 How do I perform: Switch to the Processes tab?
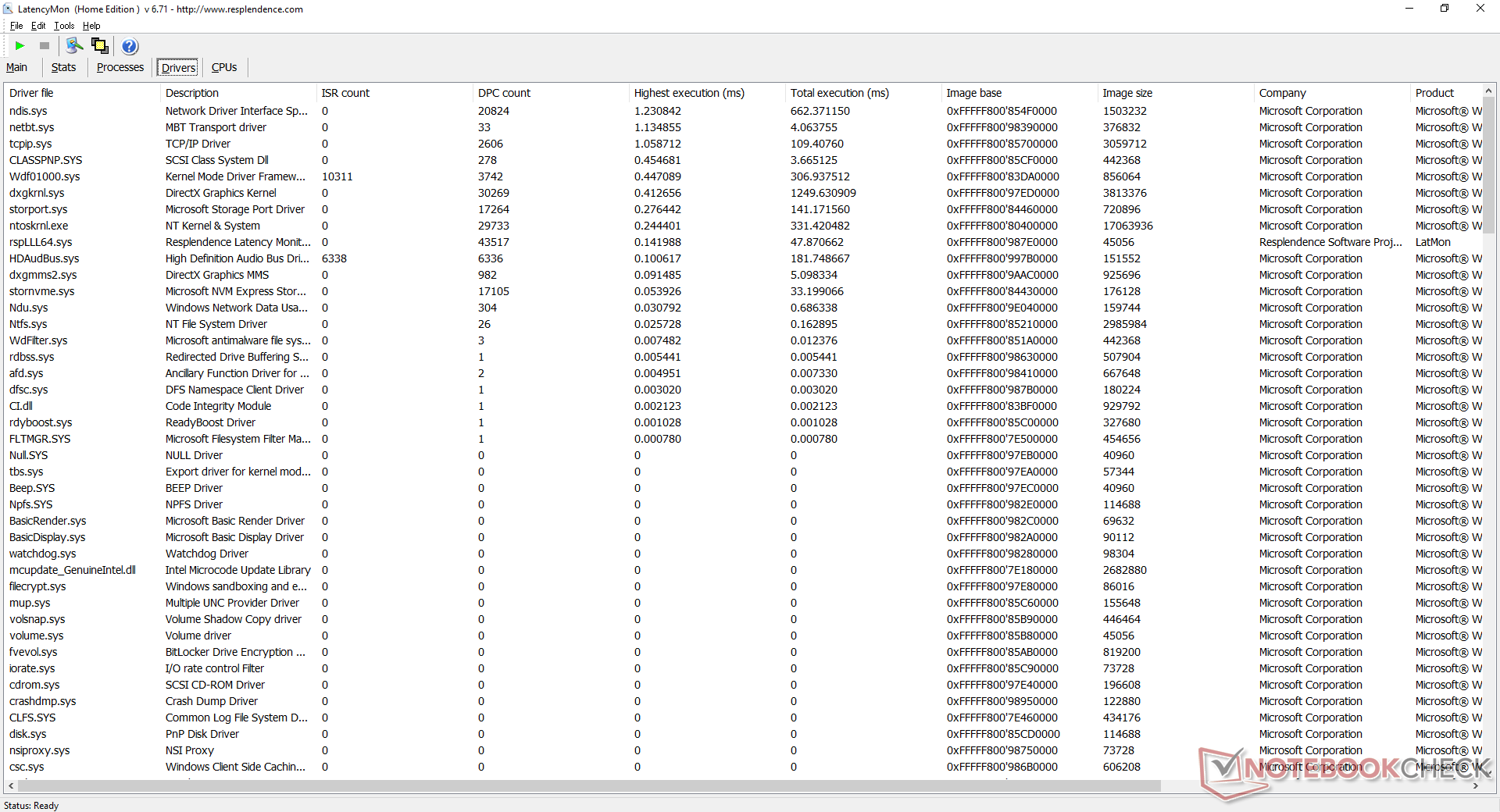click(x=120, y=68)
